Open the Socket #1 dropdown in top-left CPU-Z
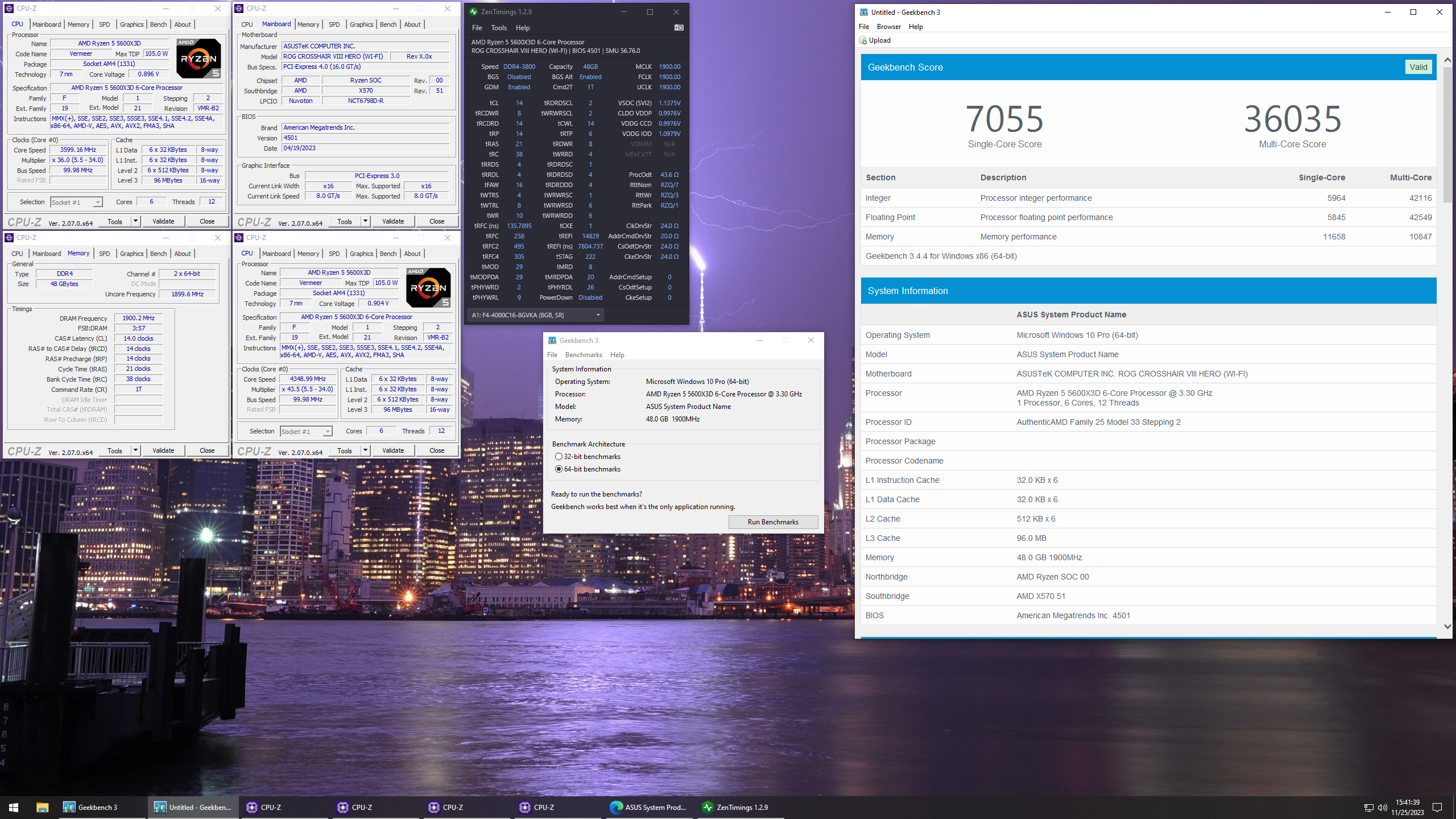Image resolution: width=1456 pixels, height=819 pixels. tap(76, 202)
